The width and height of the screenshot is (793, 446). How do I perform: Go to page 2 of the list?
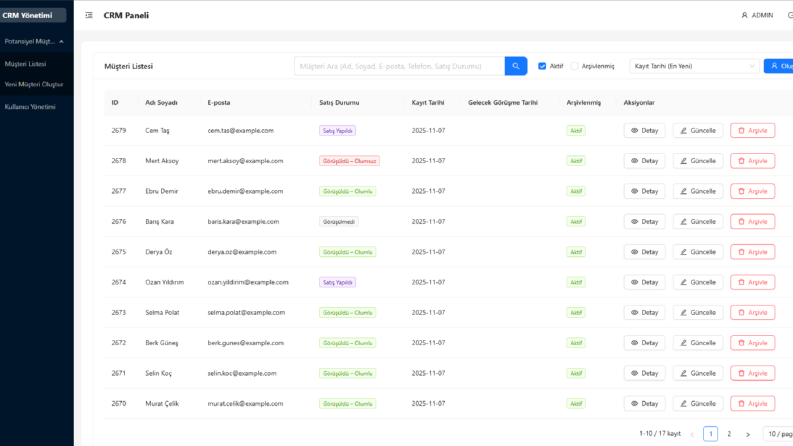pyautogui.click(x=729, y=434)
